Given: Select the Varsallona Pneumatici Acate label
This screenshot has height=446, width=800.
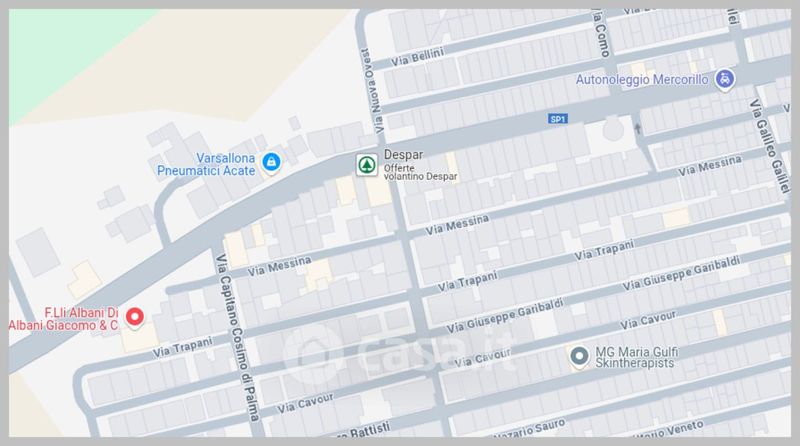Looking at the screenshot, I should pos(206,164).
